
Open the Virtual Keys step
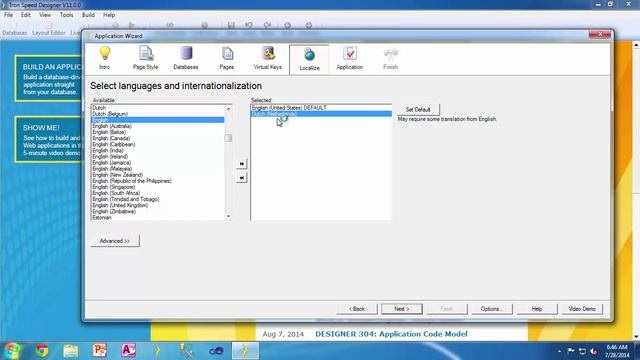point(267,58)
